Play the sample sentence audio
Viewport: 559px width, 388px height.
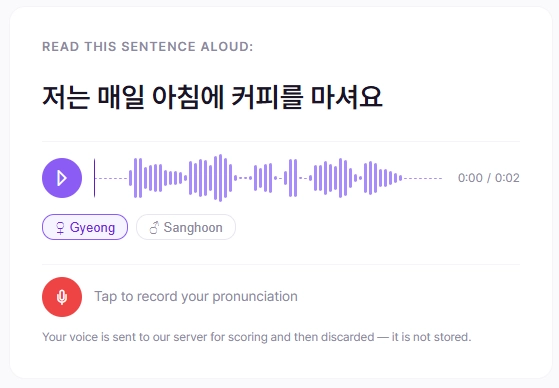(62, 178)
